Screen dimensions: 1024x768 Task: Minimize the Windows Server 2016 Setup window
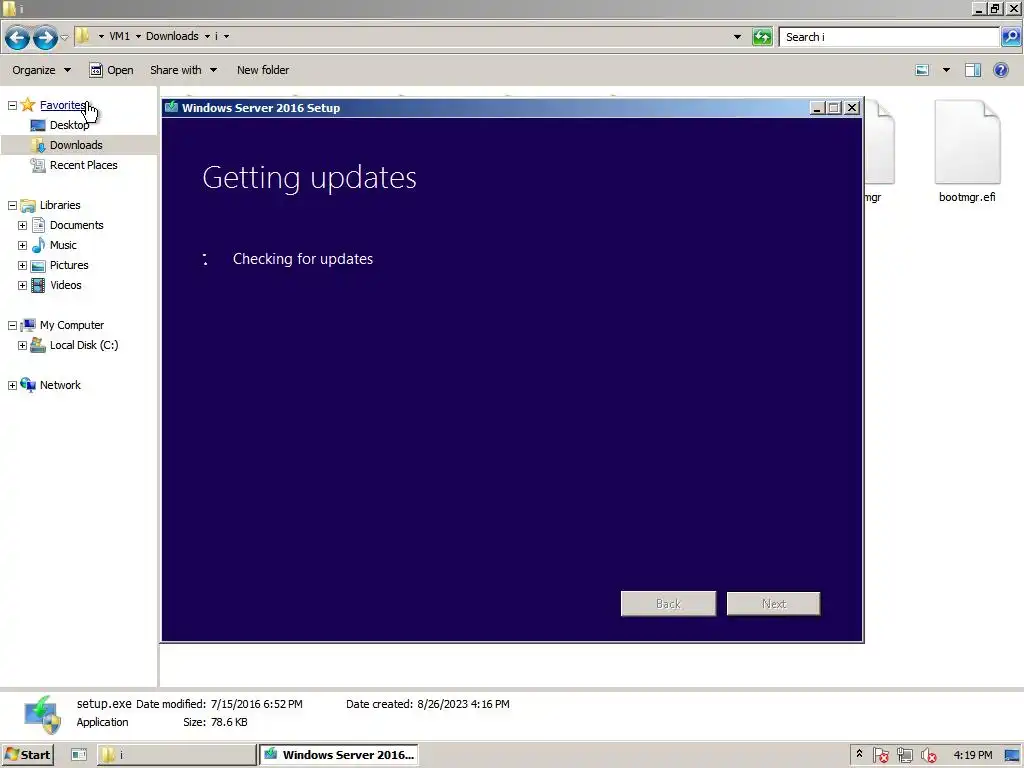click(x=817, y=108)
